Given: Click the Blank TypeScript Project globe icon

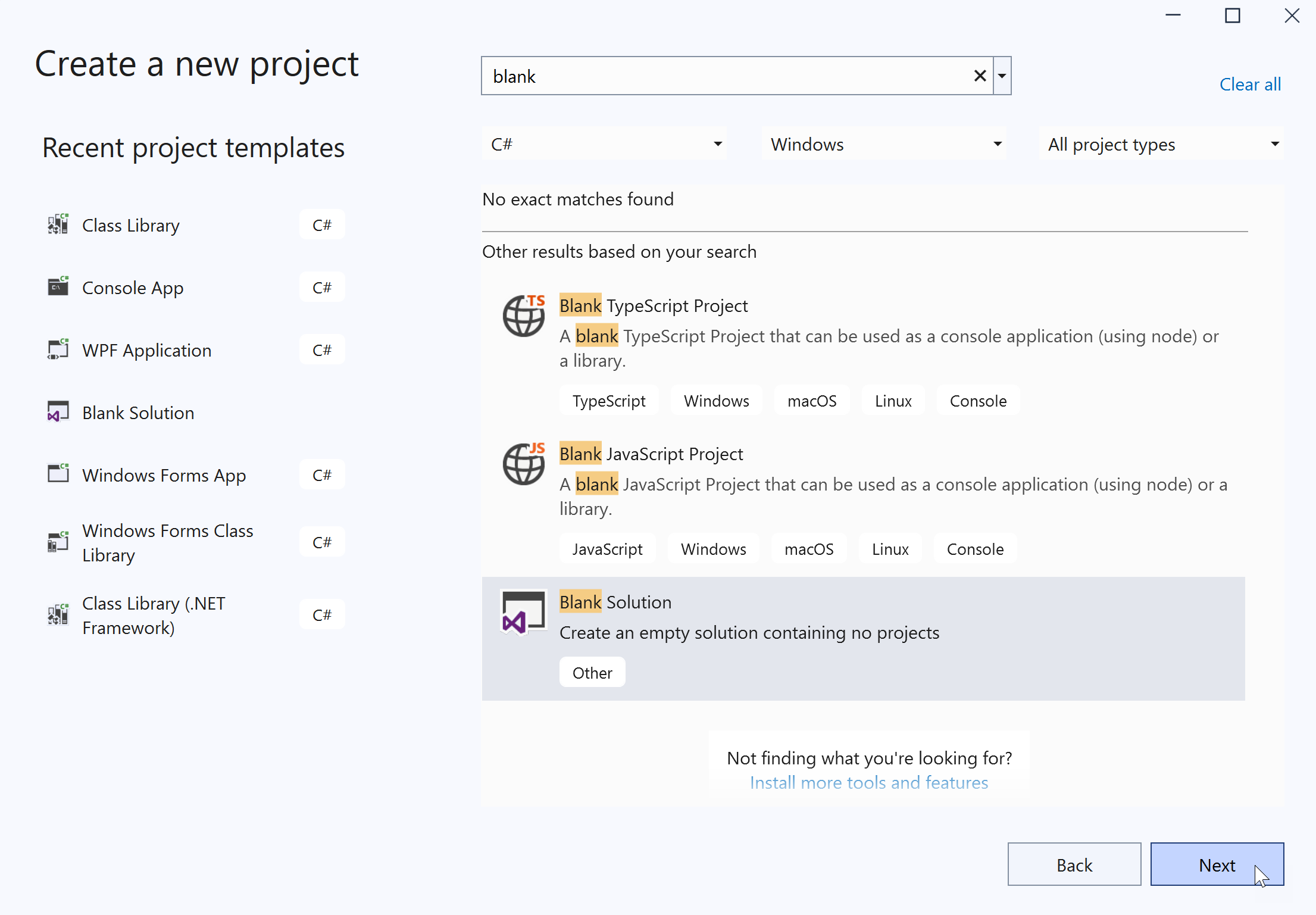Looking at the screenshot, I should coord(523,316).
